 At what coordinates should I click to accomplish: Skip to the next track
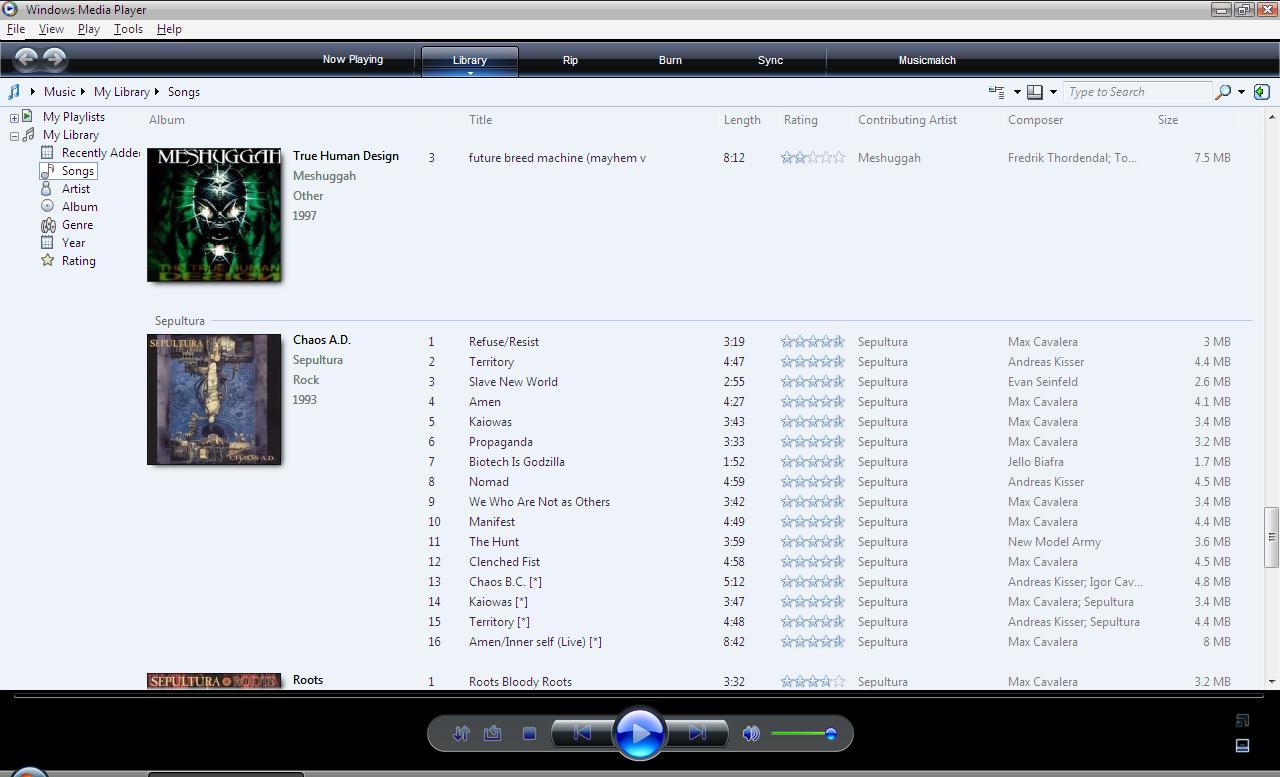(697, 734)
